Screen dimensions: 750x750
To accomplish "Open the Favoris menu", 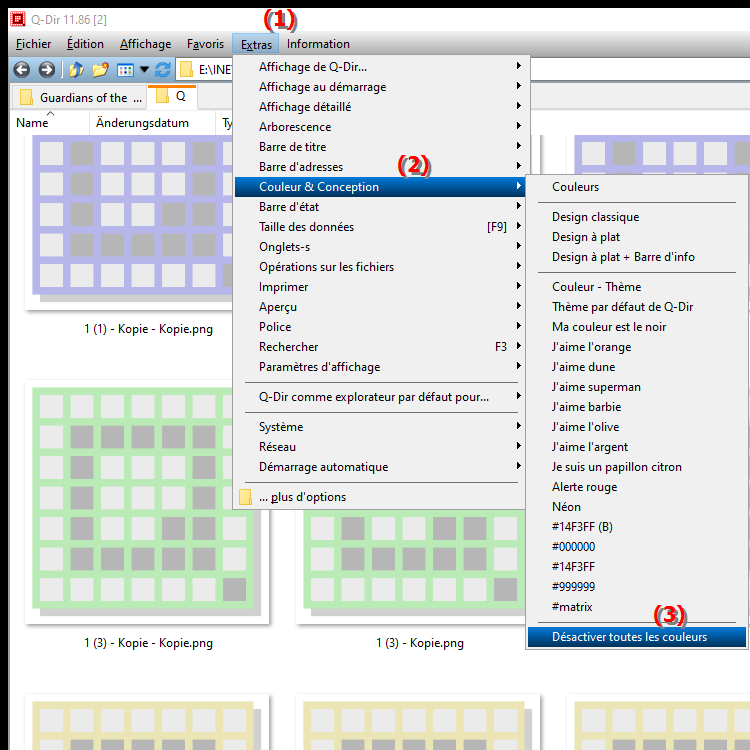I will pos(205,44).
